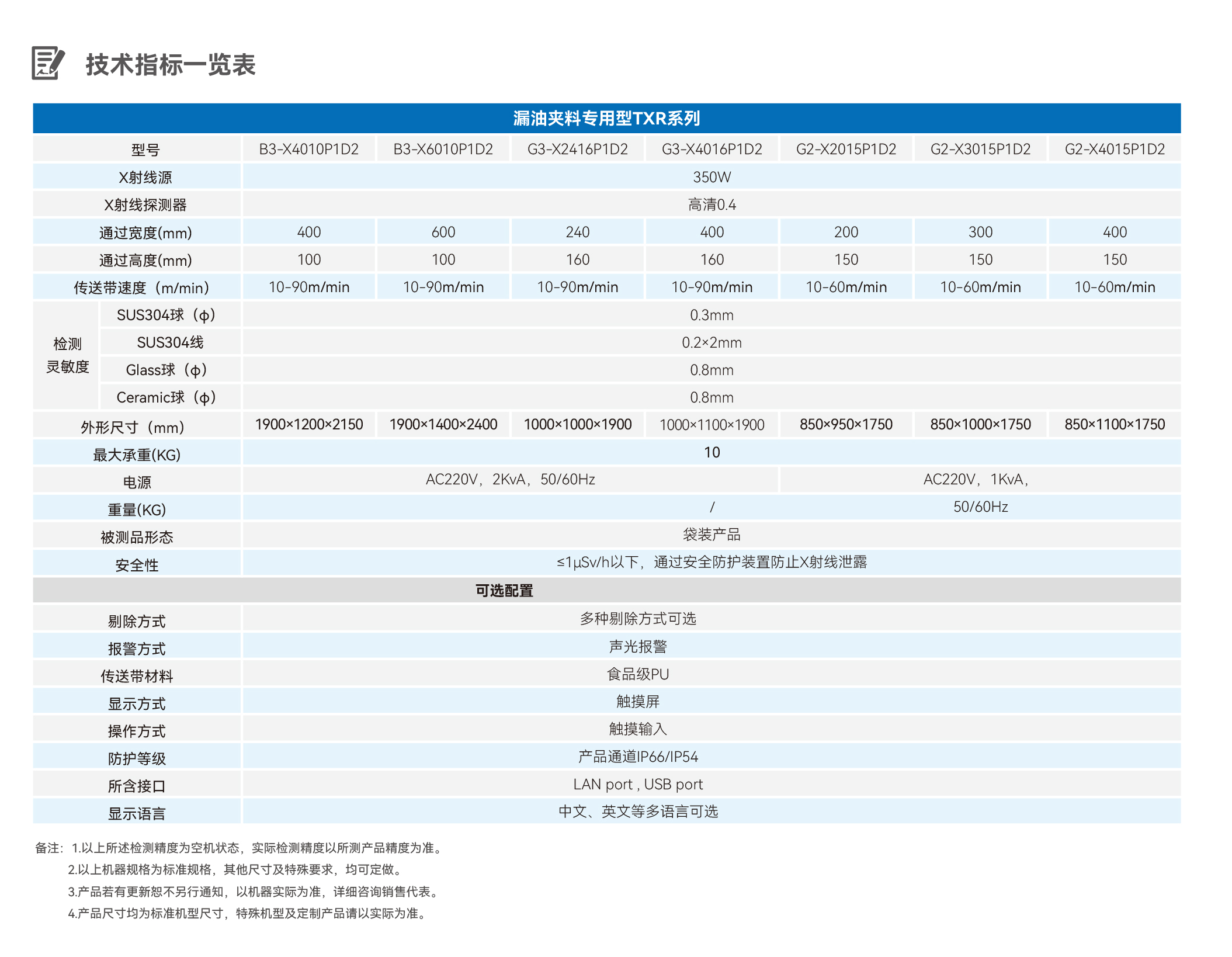1232x957 pixels.
Task: Select model cell G2-X3015P1D2
Action: point(980,149)
